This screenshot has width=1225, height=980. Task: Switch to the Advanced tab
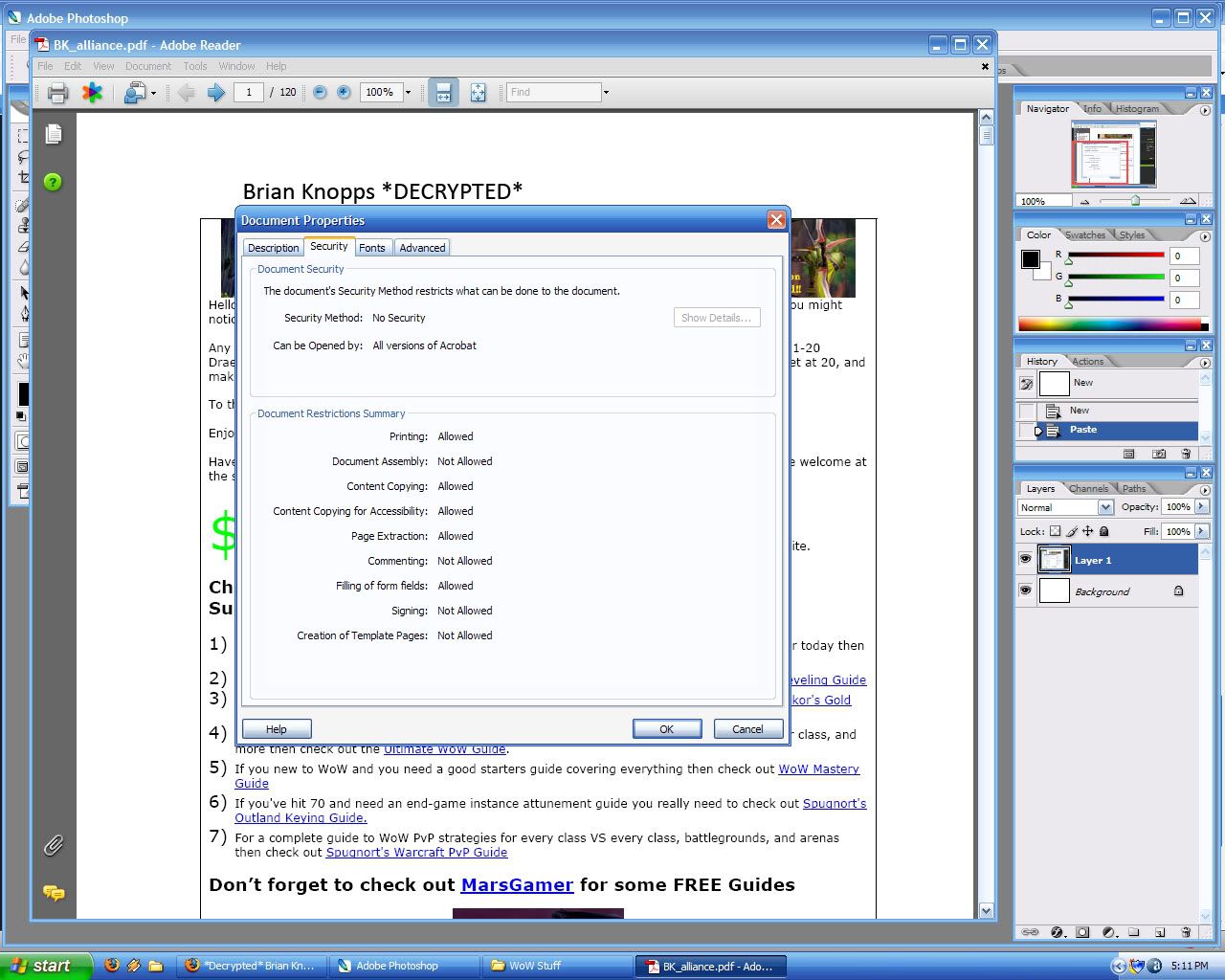(422, 248)
